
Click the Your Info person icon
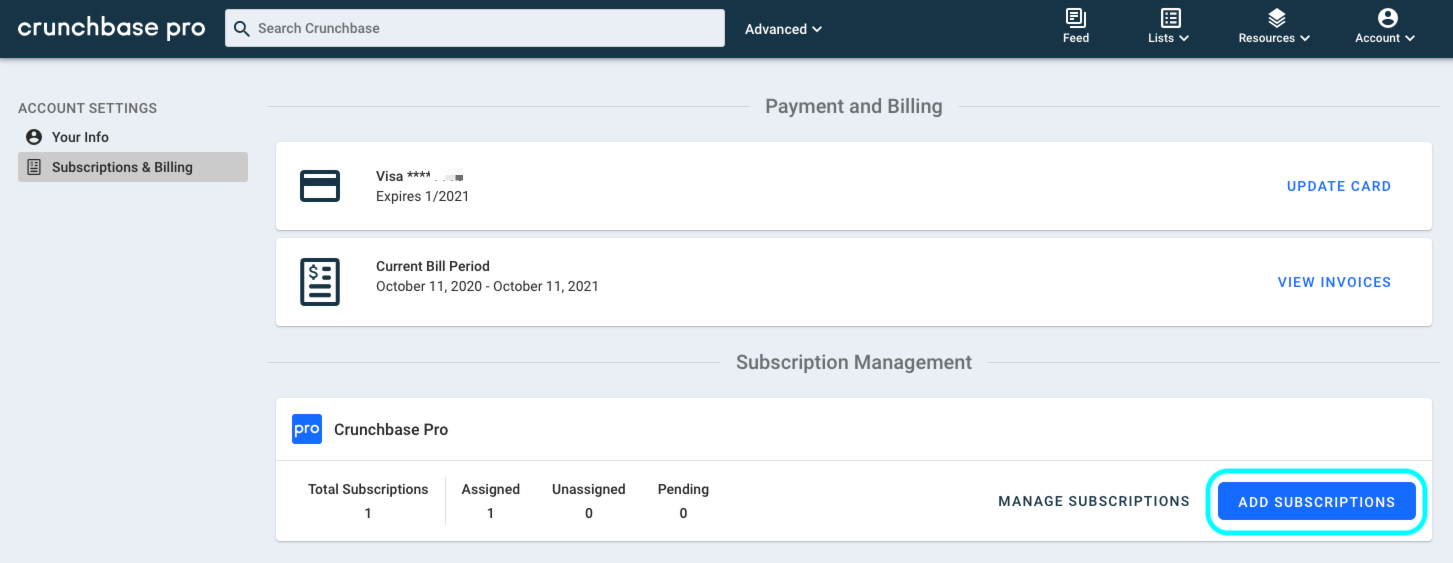click(34, 137)
